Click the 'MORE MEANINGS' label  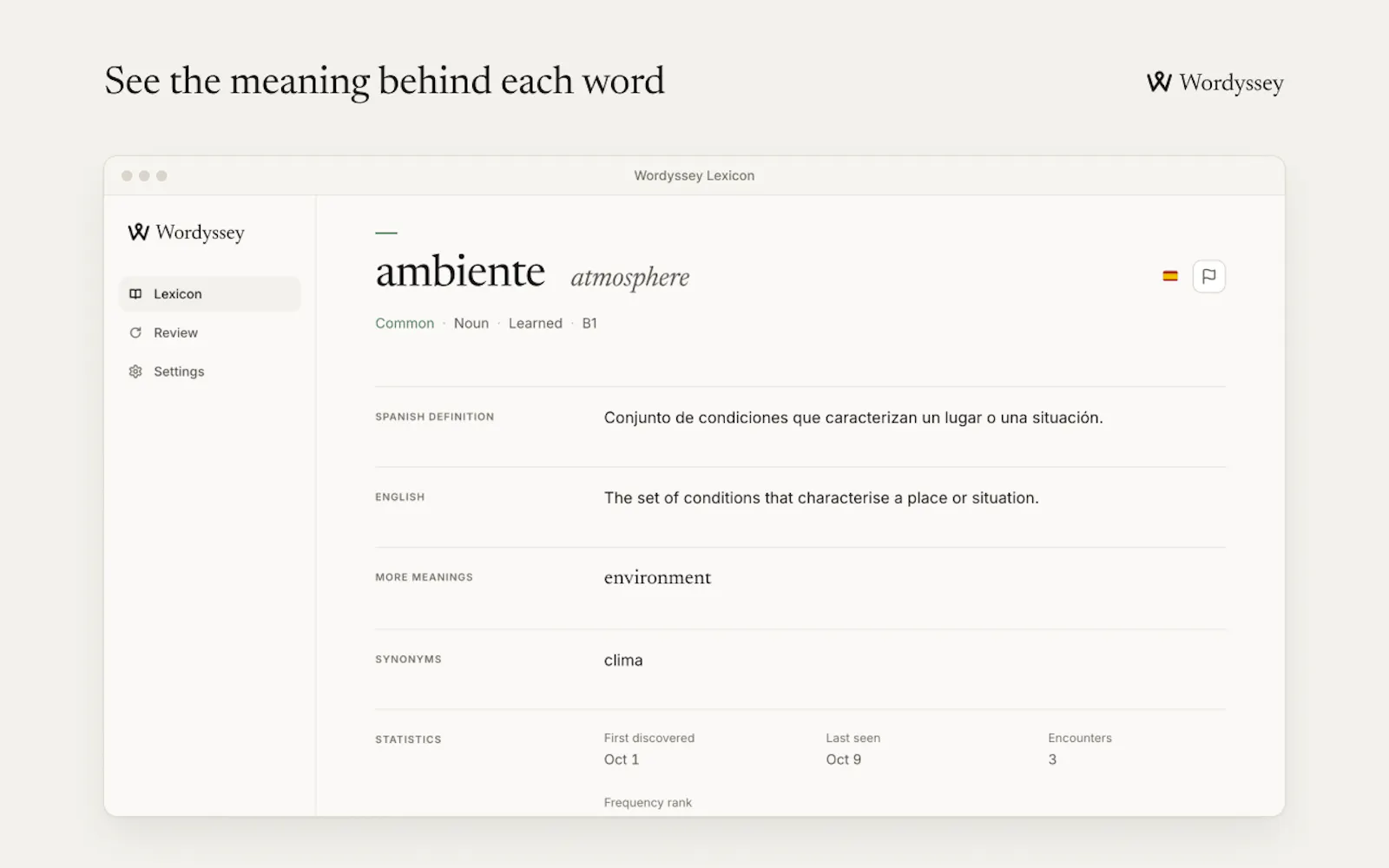425,577
